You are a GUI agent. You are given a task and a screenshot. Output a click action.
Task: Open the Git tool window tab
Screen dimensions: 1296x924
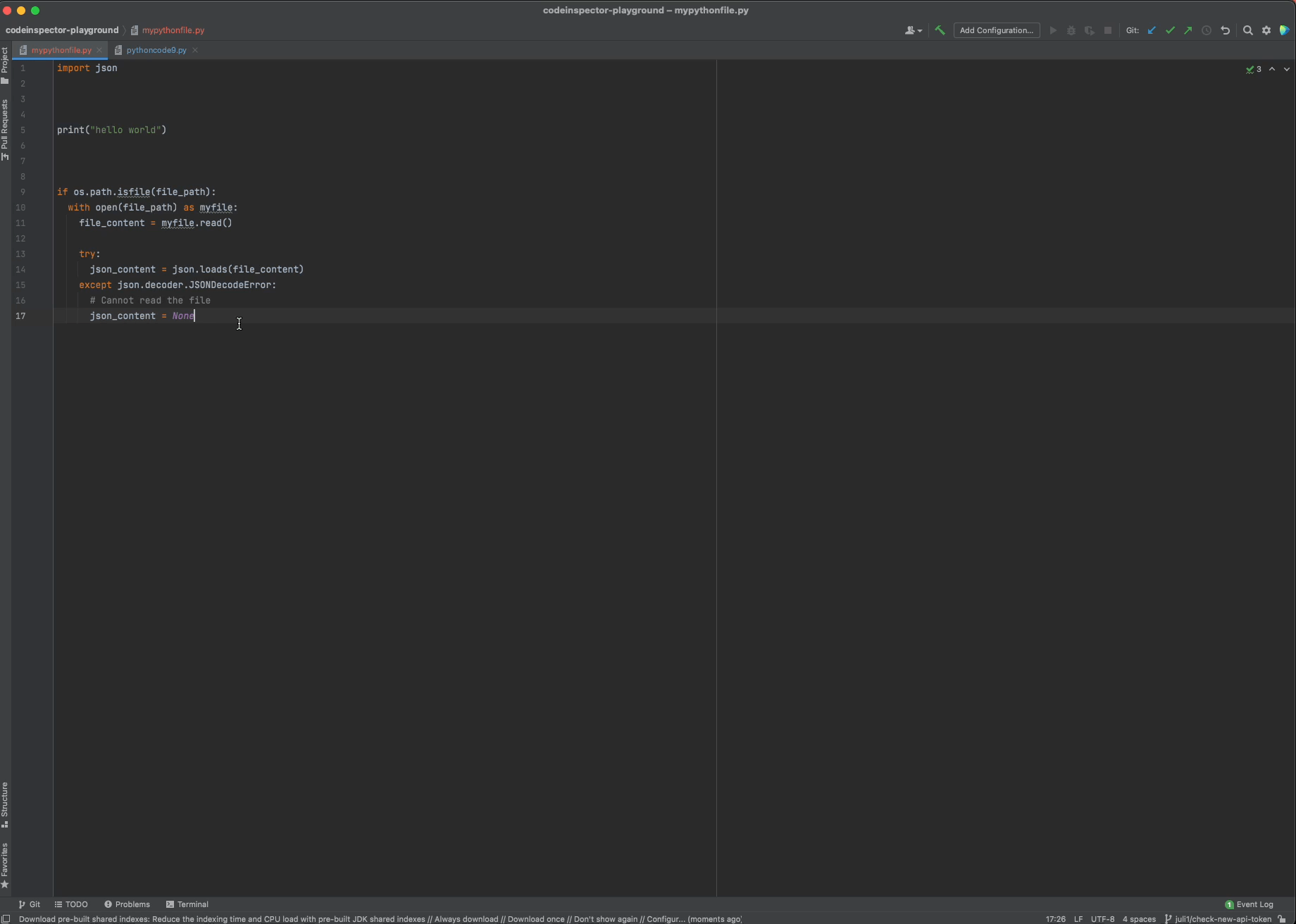pyautogui.click(x=30, y=904)
